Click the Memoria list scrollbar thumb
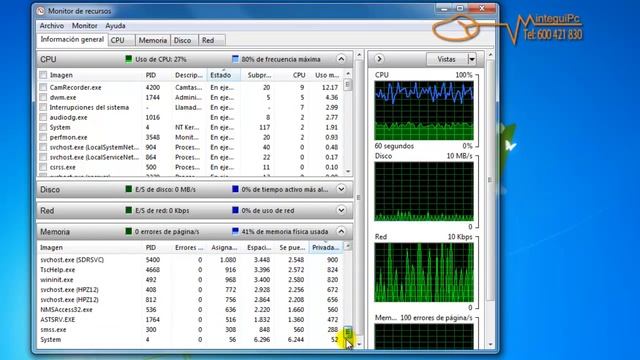The height and width of the screenshot is (360, 640). [x=348, y=332]
